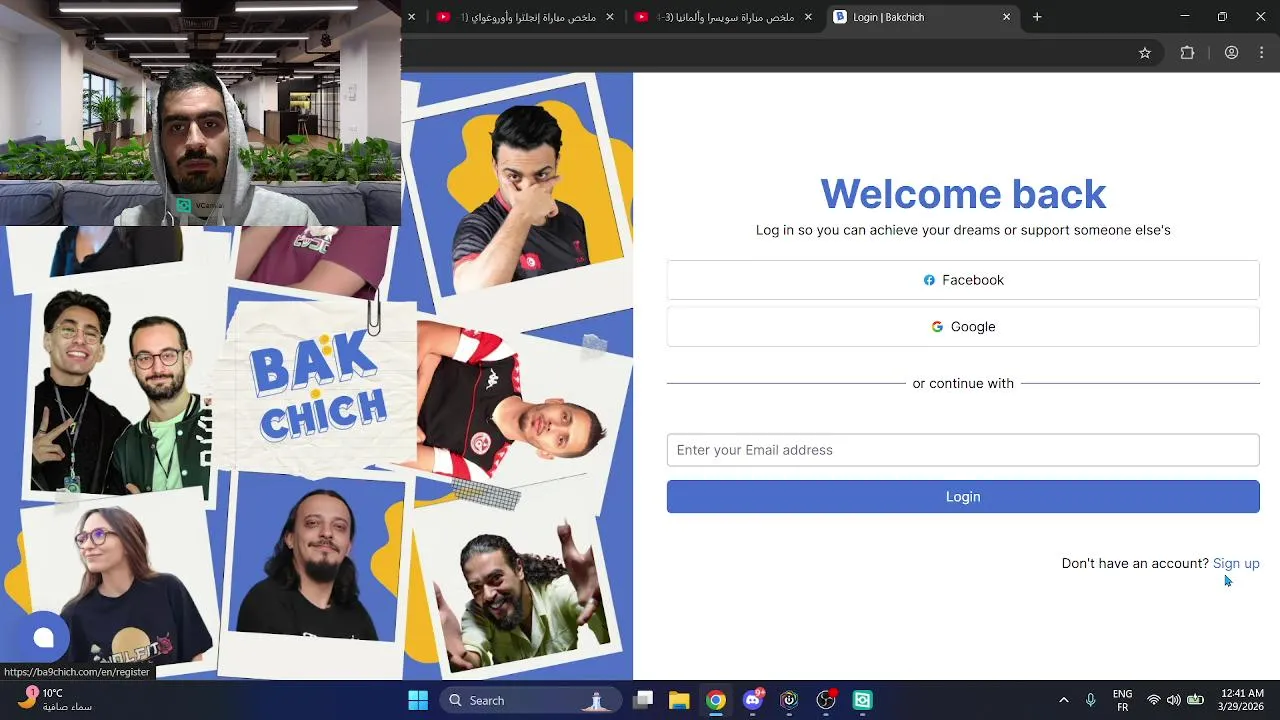Image resolution: width=1280 pixels, height=720 pixels.
Task: Click the taskbar Search box
Action: [x=530, y=700]
